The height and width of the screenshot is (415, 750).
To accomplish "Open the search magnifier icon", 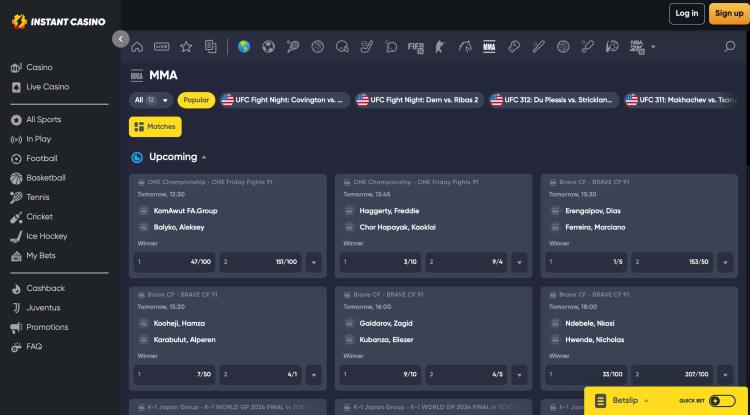I will (729, 47).
